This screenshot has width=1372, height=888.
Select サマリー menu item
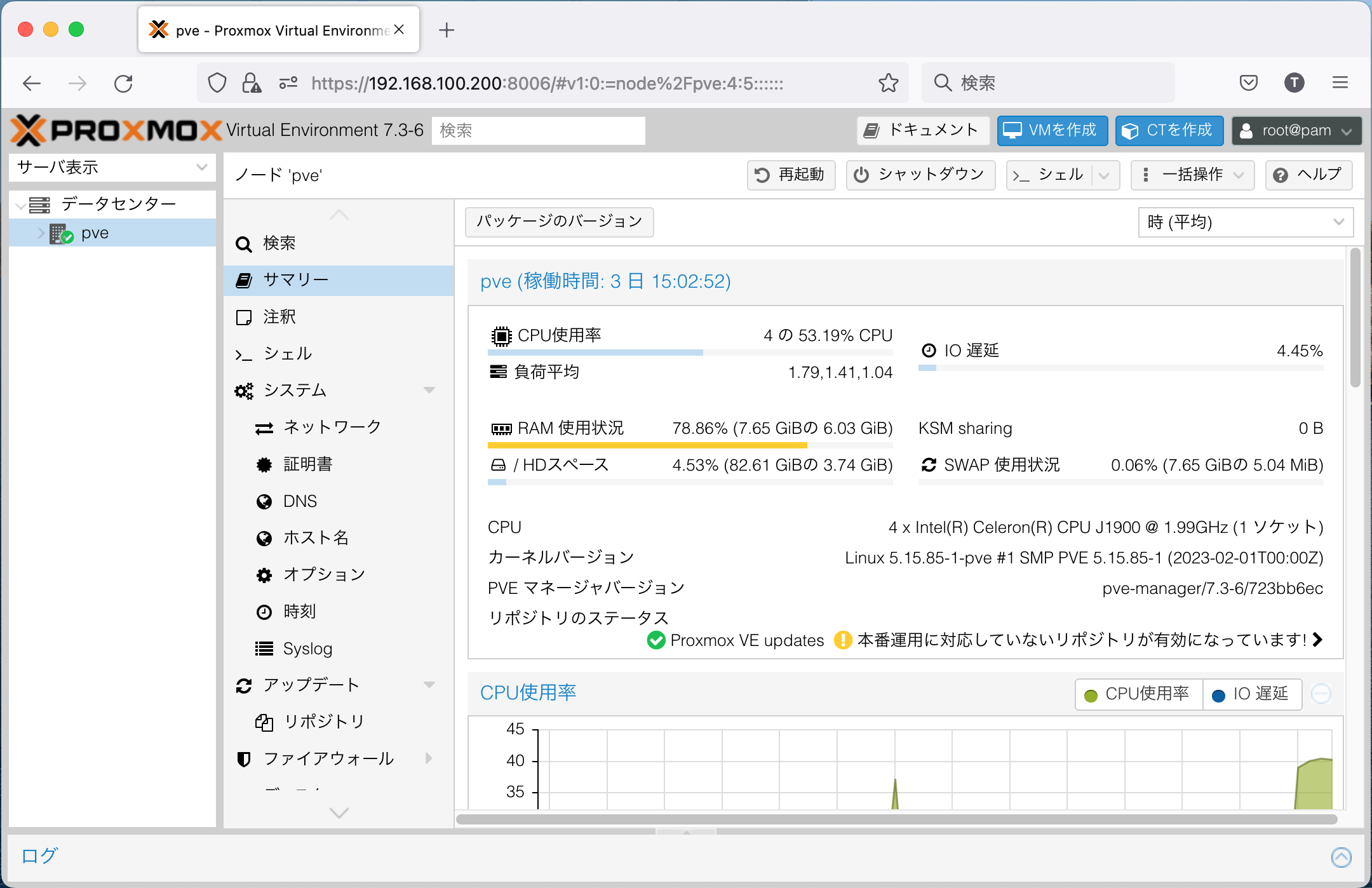(x=339, y=280)
